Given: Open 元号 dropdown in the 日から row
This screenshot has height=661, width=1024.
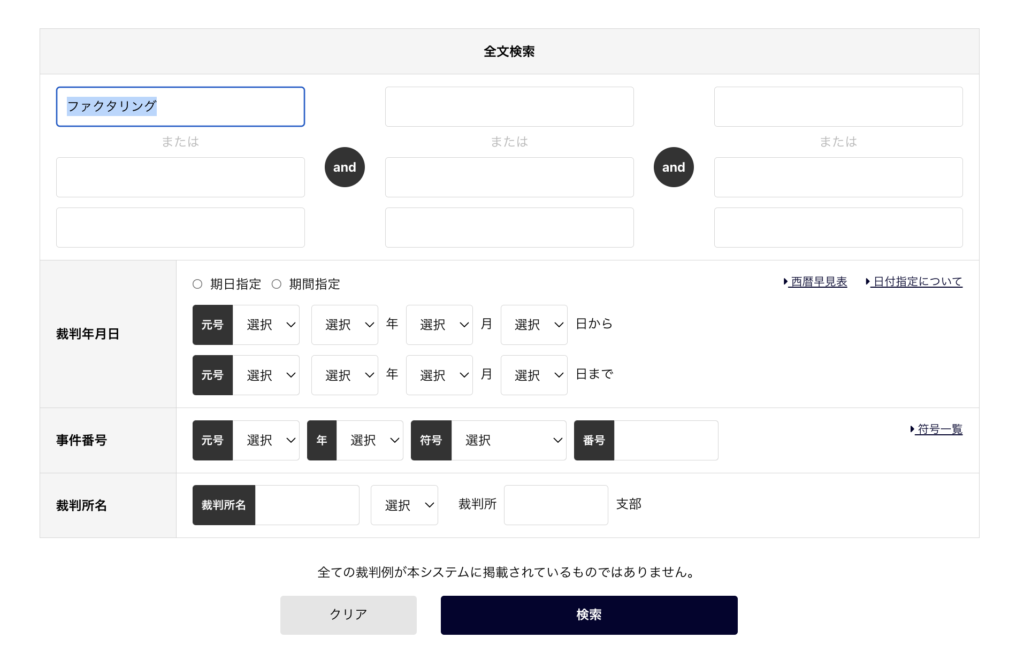Looking at the screenshot, I should click(x=266, y=325).
